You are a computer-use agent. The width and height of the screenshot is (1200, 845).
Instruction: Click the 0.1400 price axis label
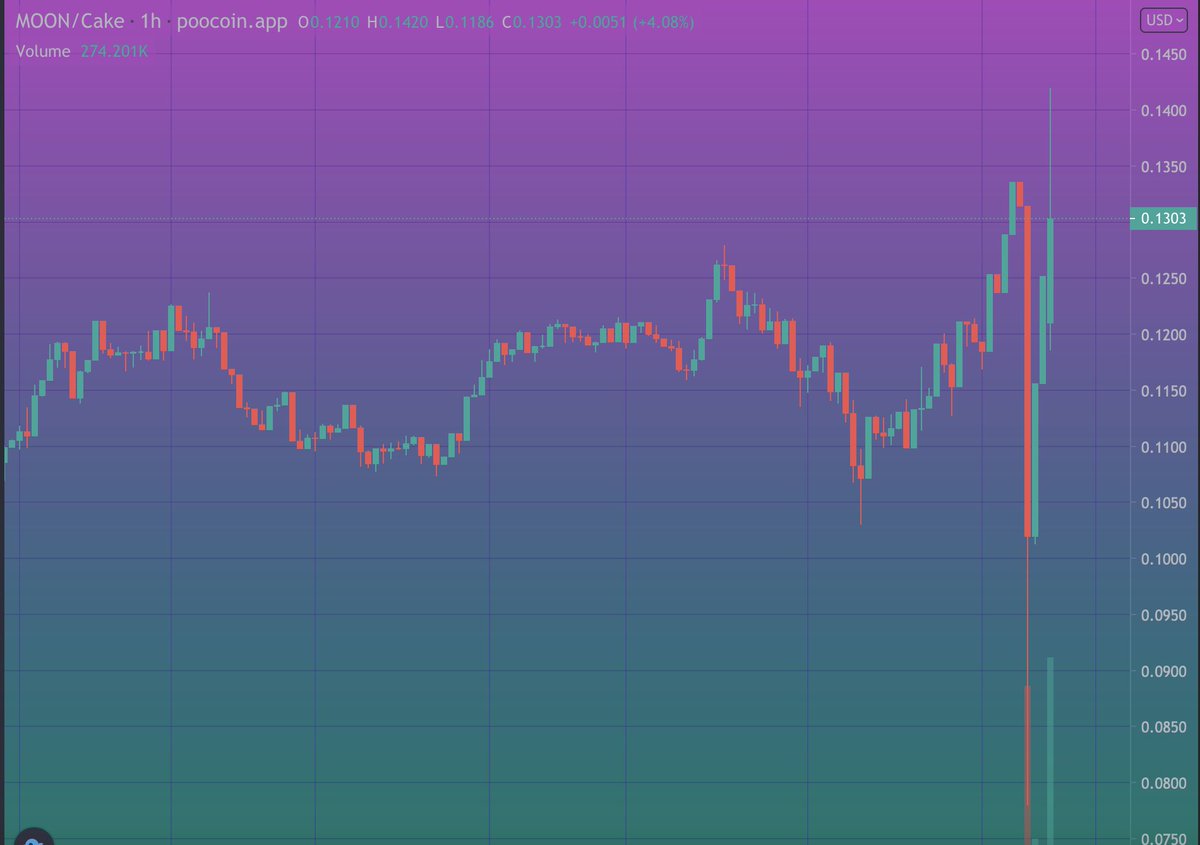[x=1163, y=111]
